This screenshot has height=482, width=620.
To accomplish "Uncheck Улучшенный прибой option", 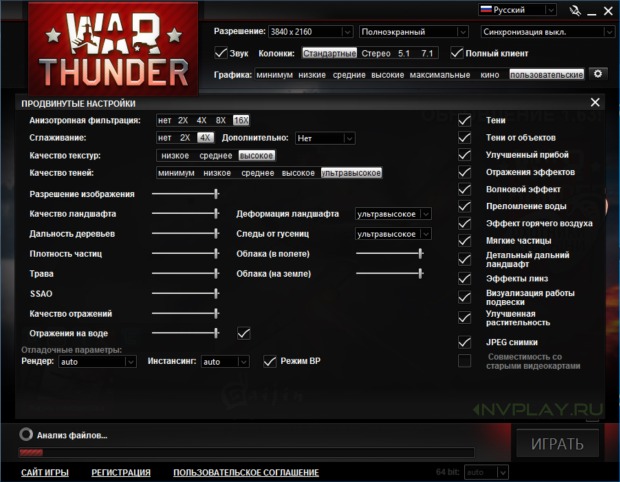I will [464, 155].
